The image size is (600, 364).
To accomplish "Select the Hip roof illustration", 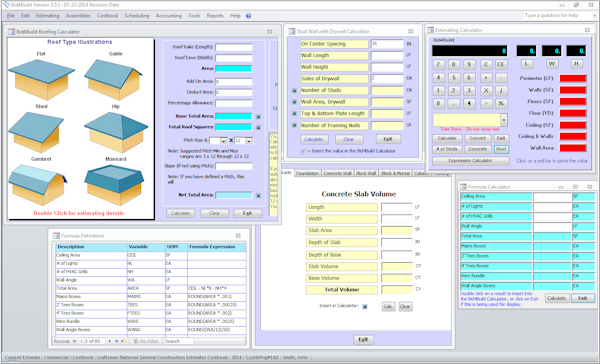I will tap(116, 132).
